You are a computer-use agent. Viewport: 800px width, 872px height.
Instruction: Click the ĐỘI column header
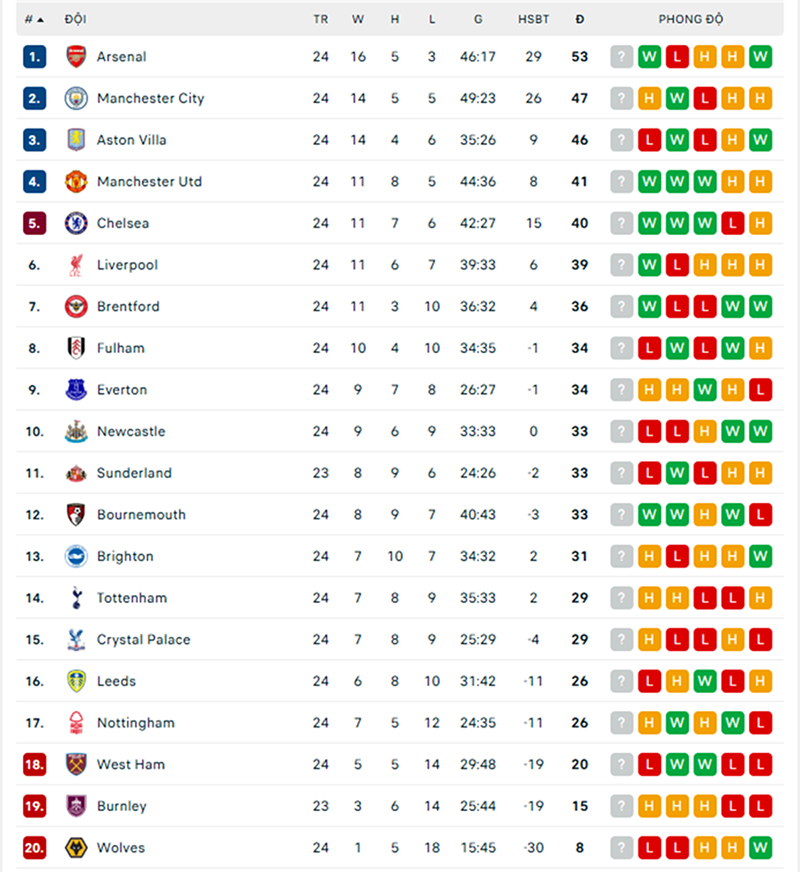click(x=75, y=19)
